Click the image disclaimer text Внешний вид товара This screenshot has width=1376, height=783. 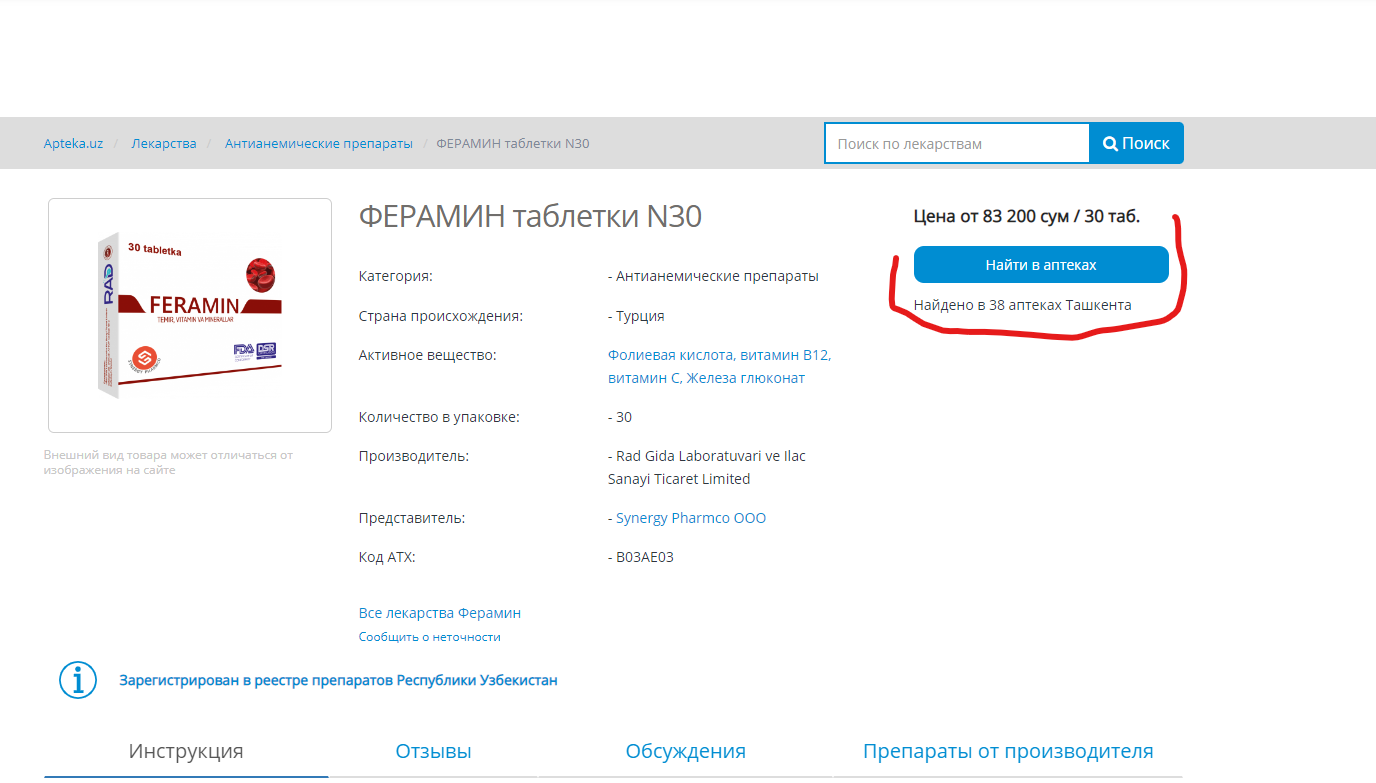pyautogui.click(x=168, y=462)
